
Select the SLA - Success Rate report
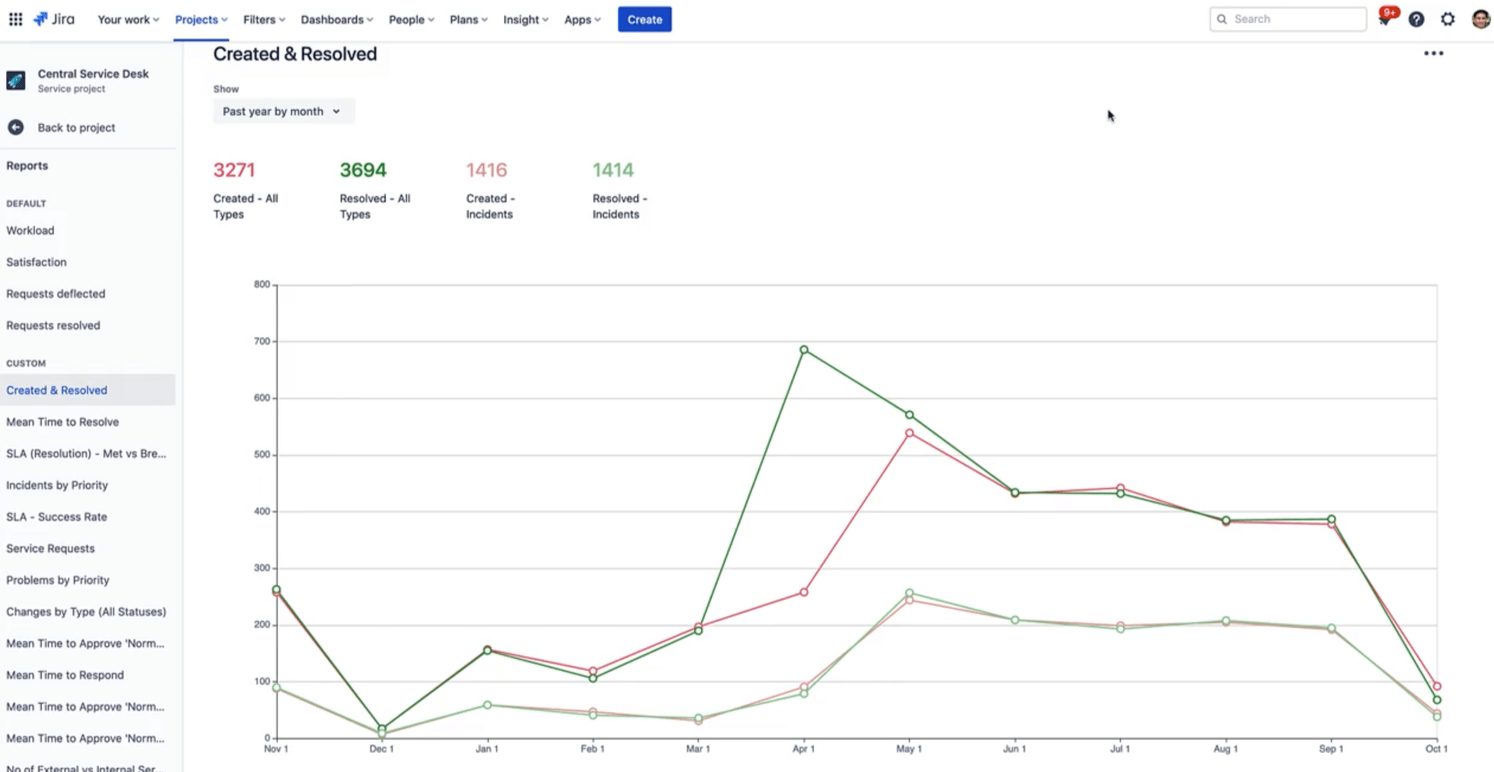57,516
